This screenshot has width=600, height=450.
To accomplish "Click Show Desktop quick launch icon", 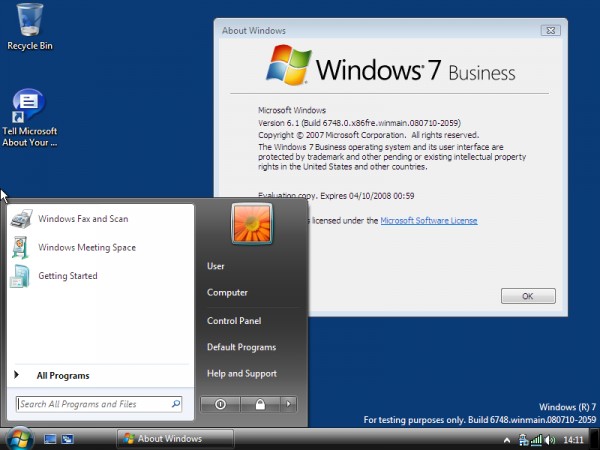I will pos(50,439).
